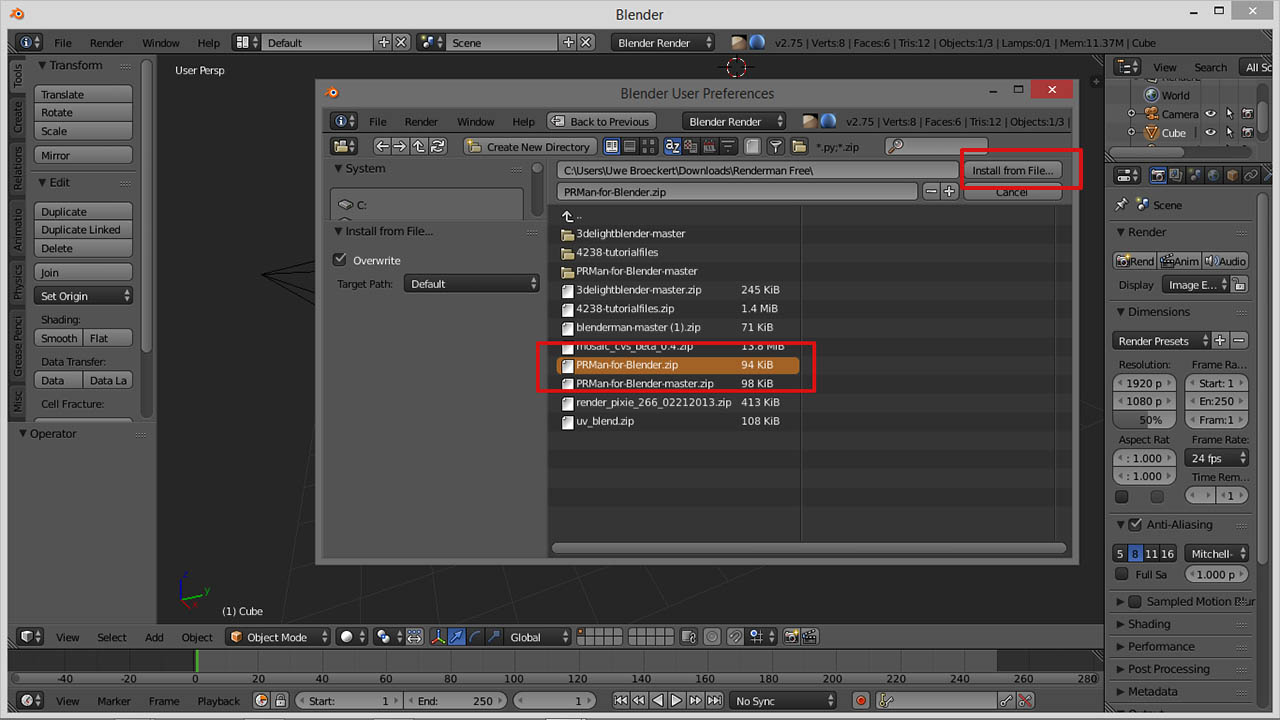Play animation forward in timeline
The image size is (1280, 720).
click(x=676, y=701)
